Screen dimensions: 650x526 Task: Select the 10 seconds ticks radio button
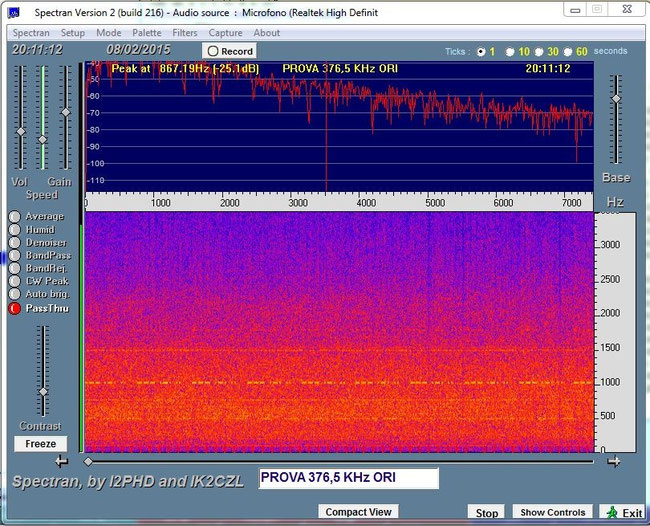pos(510,52)
